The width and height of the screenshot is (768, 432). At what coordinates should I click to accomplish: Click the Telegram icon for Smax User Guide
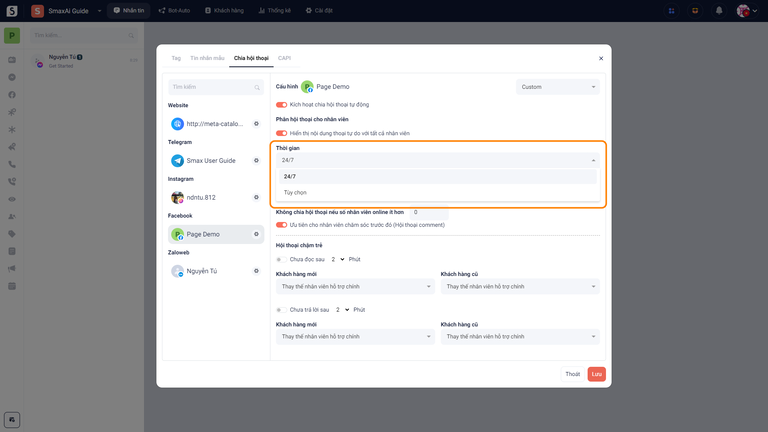click(177, 160)
